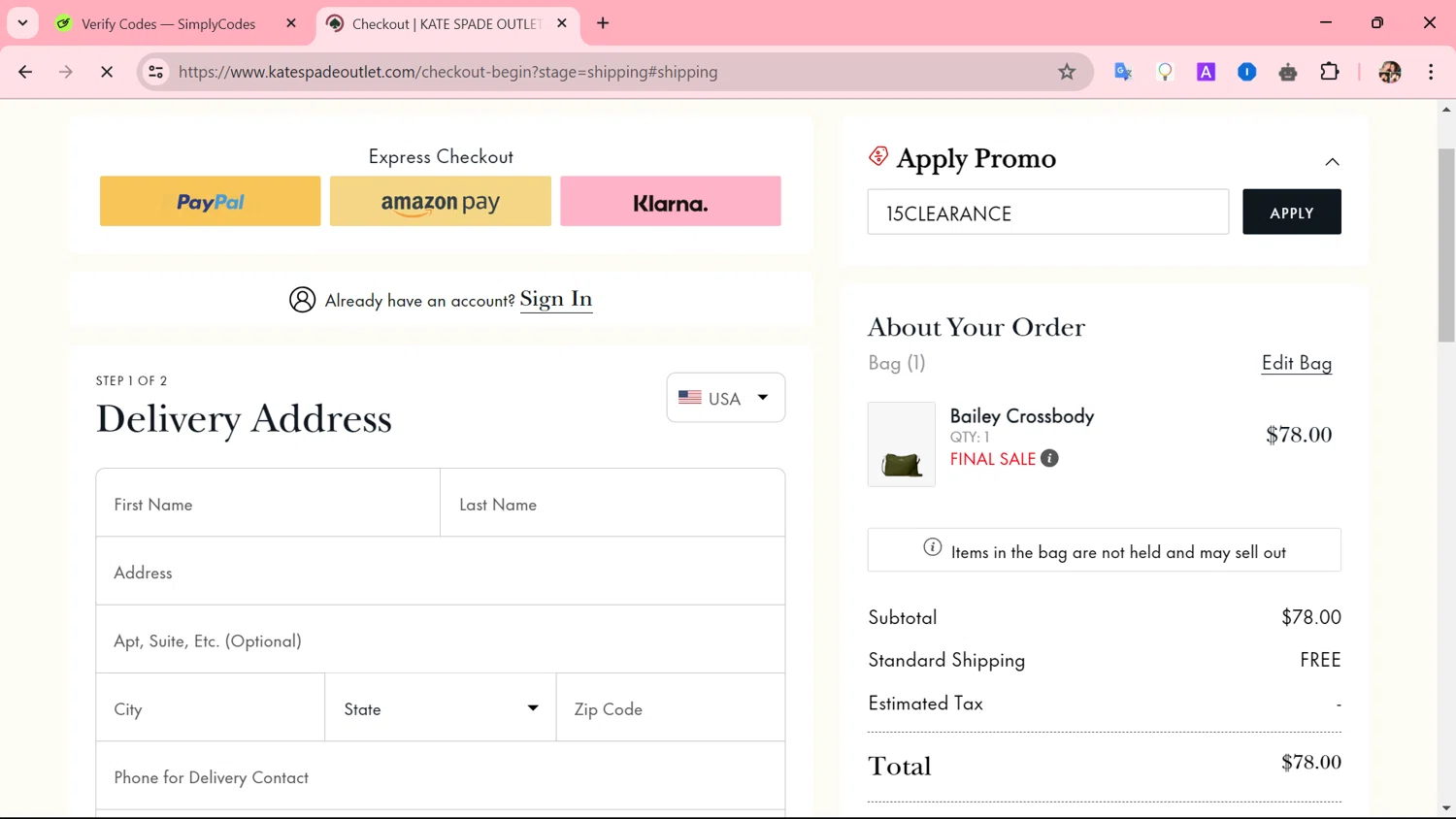The width and height of the screenshot is (1456, 819).
Task: Focus the Zip Code field
Action: pos(671,708)
